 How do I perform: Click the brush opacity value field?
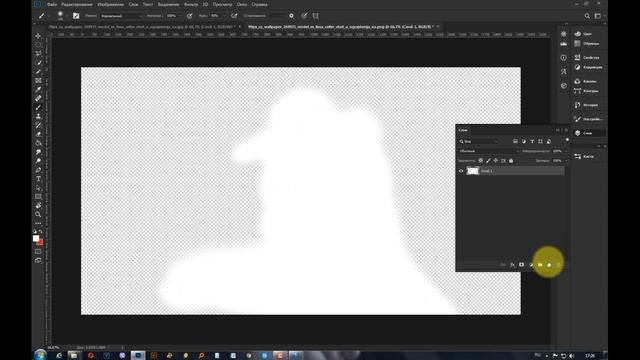[x=171, y=16]
